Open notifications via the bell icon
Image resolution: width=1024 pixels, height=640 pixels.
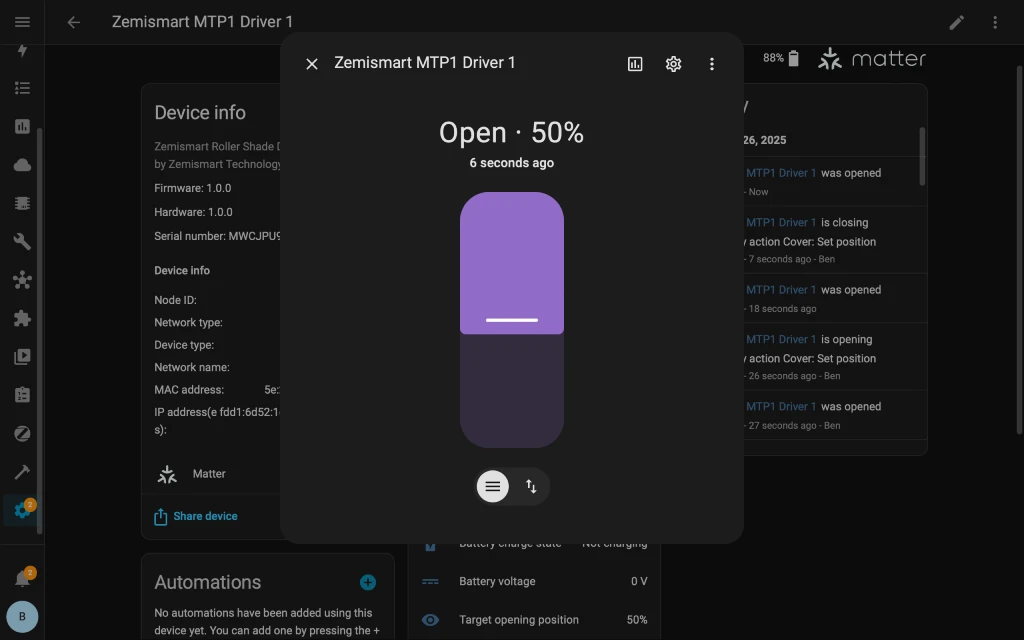pyautogui.click(x=22, y=576)
